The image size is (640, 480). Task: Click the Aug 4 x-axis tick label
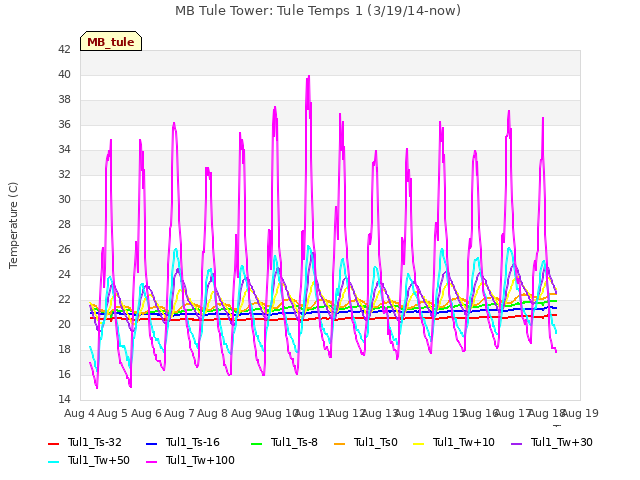79,413
